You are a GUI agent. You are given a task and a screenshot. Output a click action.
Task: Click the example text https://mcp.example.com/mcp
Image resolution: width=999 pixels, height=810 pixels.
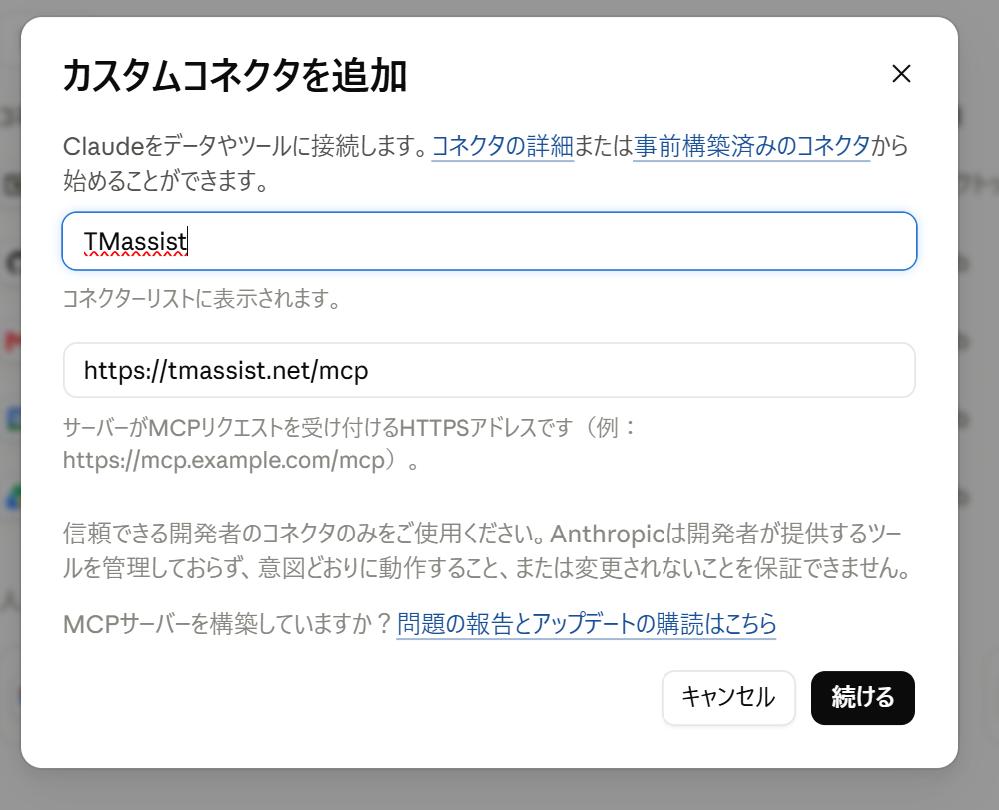click(224, 460)
